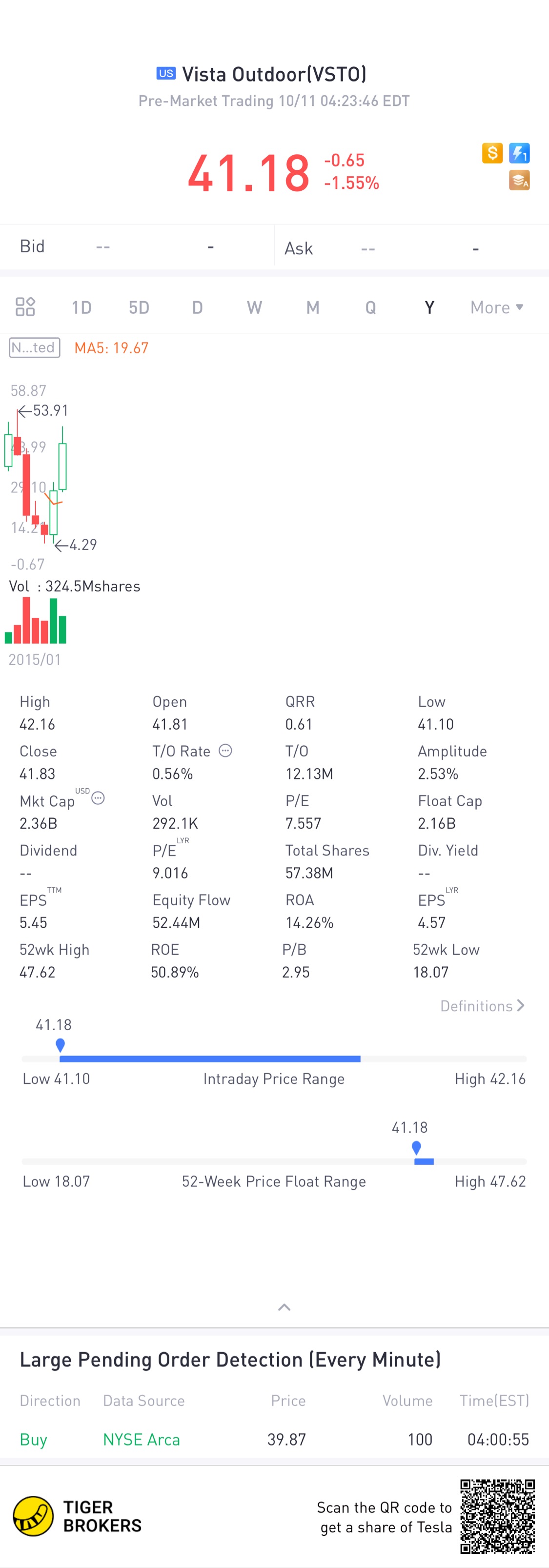Open the chart layout grid icon
549x1568 pixels.
pos(25,307)
